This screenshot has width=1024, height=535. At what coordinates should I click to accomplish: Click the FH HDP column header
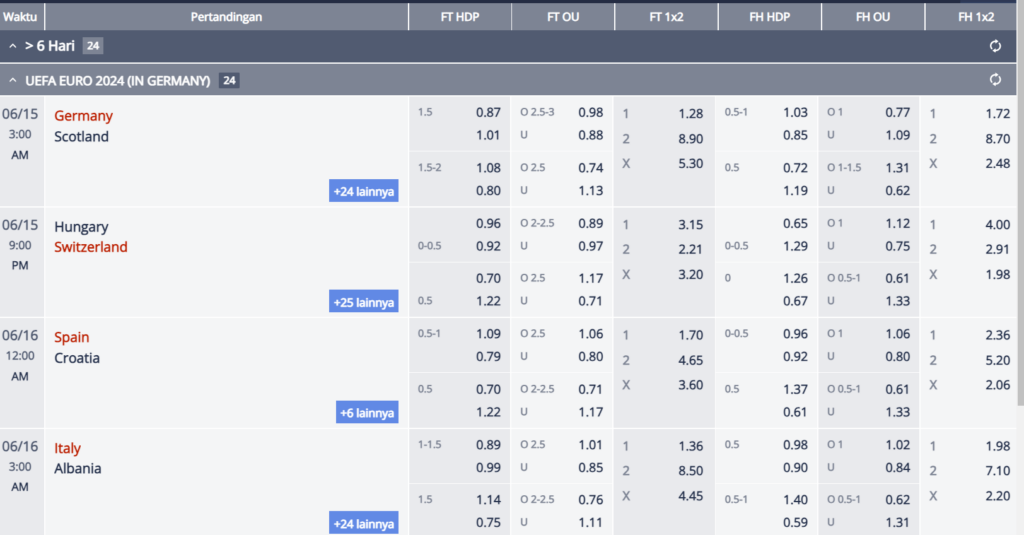769,17
